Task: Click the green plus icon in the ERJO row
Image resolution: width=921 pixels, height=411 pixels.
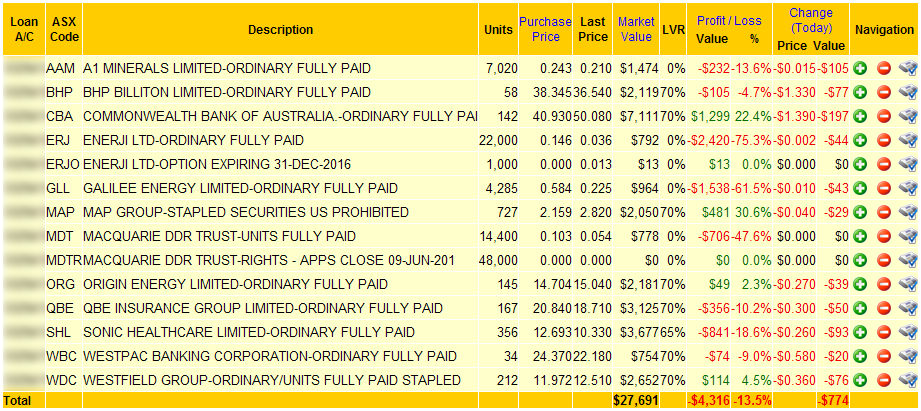Action: (x=861, y=164)
